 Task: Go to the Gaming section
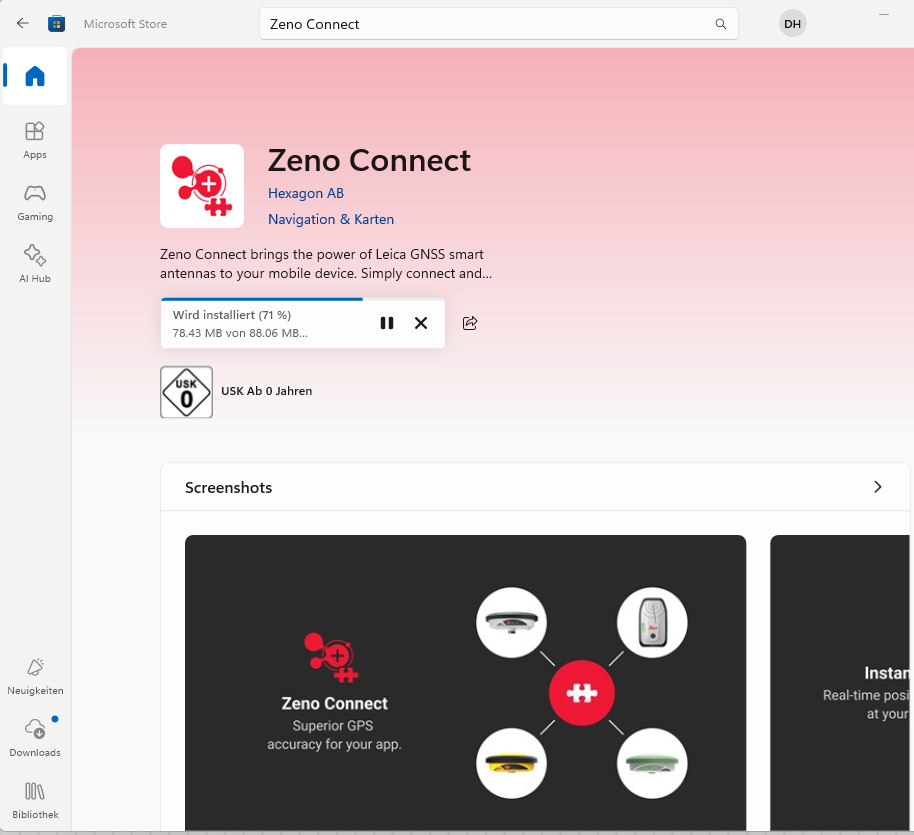pyautogui.click(x=35, y=202)
